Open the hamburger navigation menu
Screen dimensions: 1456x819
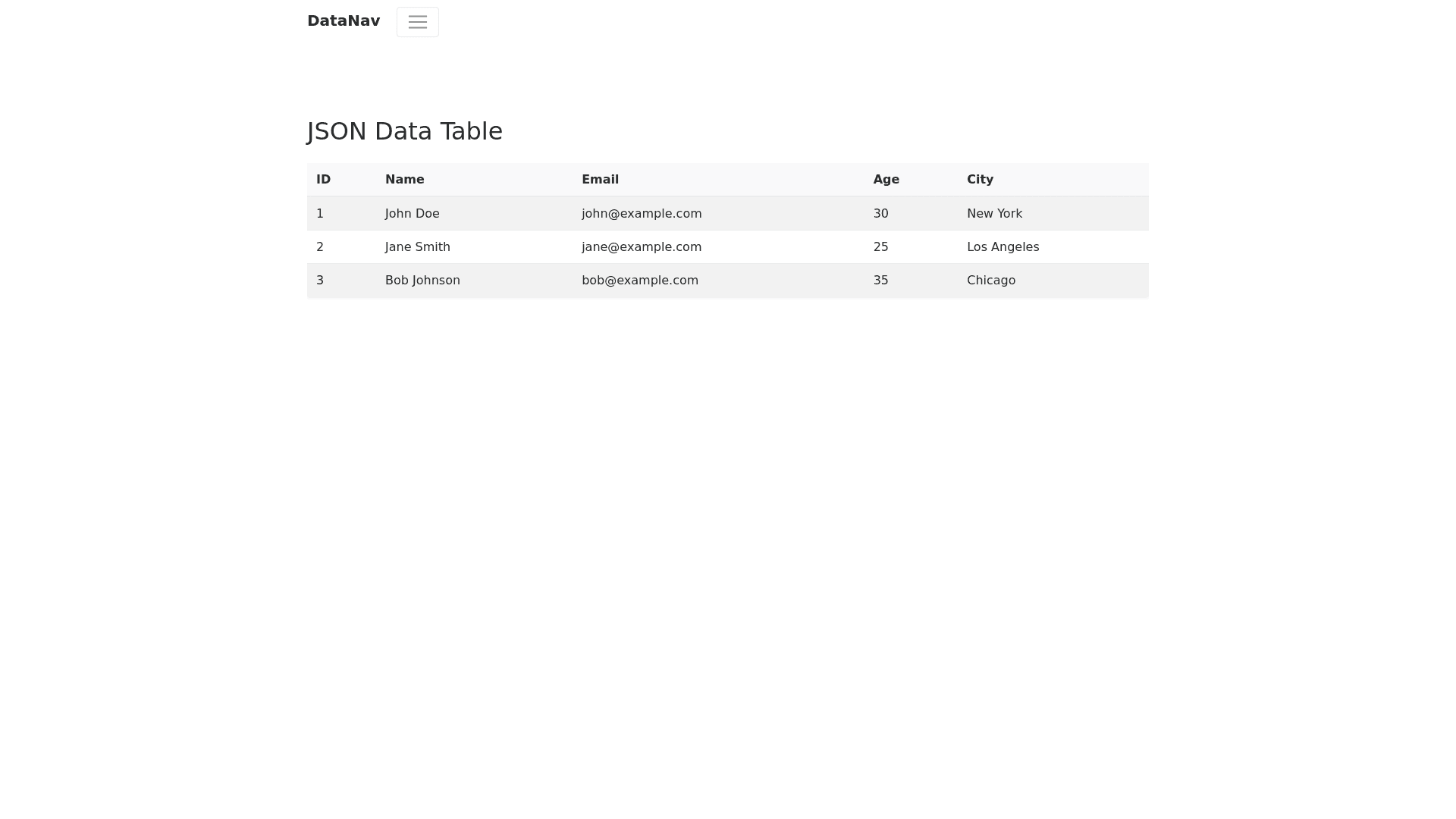click(x=417, y=22)
